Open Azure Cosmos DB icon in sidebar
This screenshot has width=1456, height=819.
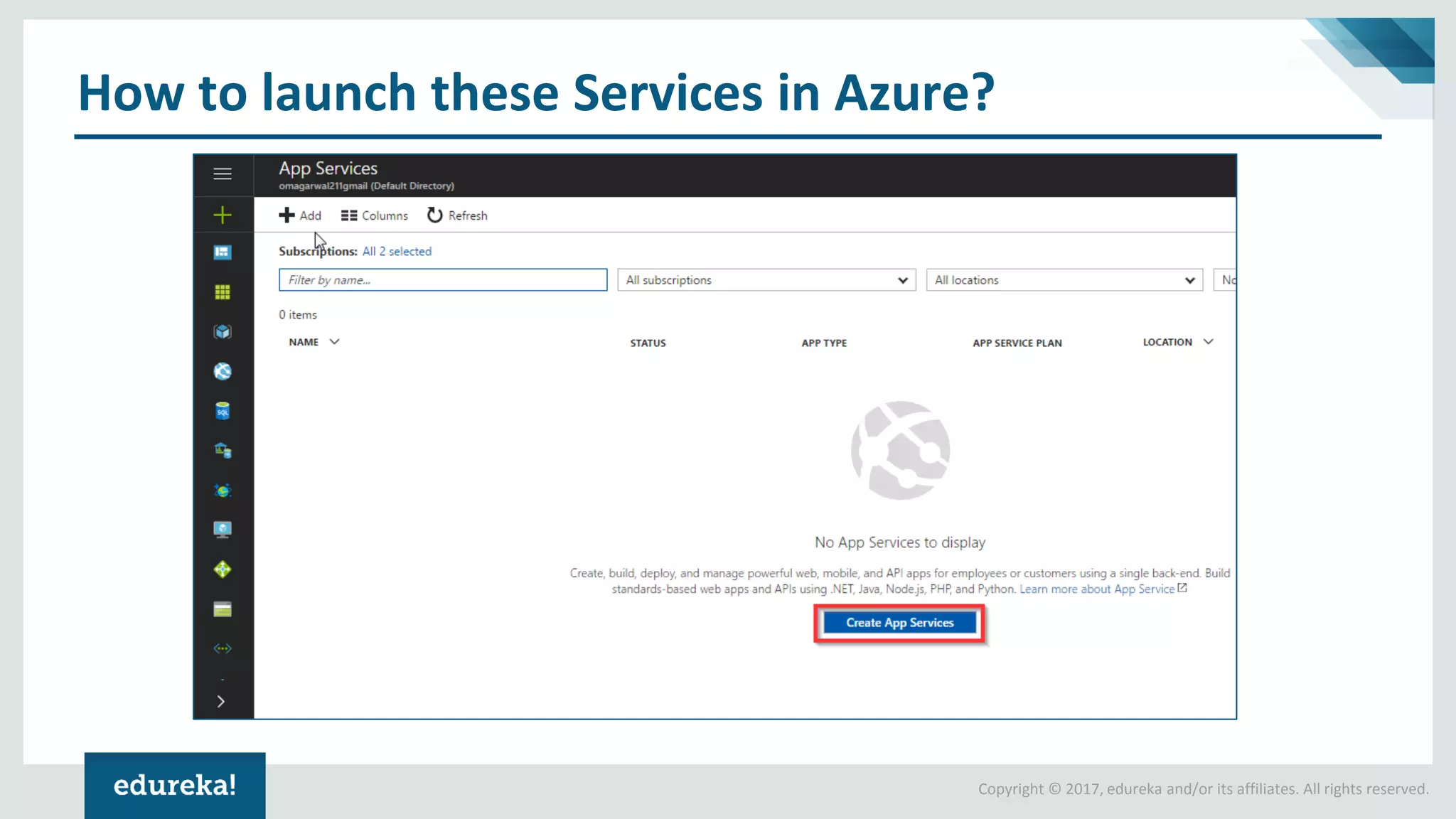(x=223, y=491)
